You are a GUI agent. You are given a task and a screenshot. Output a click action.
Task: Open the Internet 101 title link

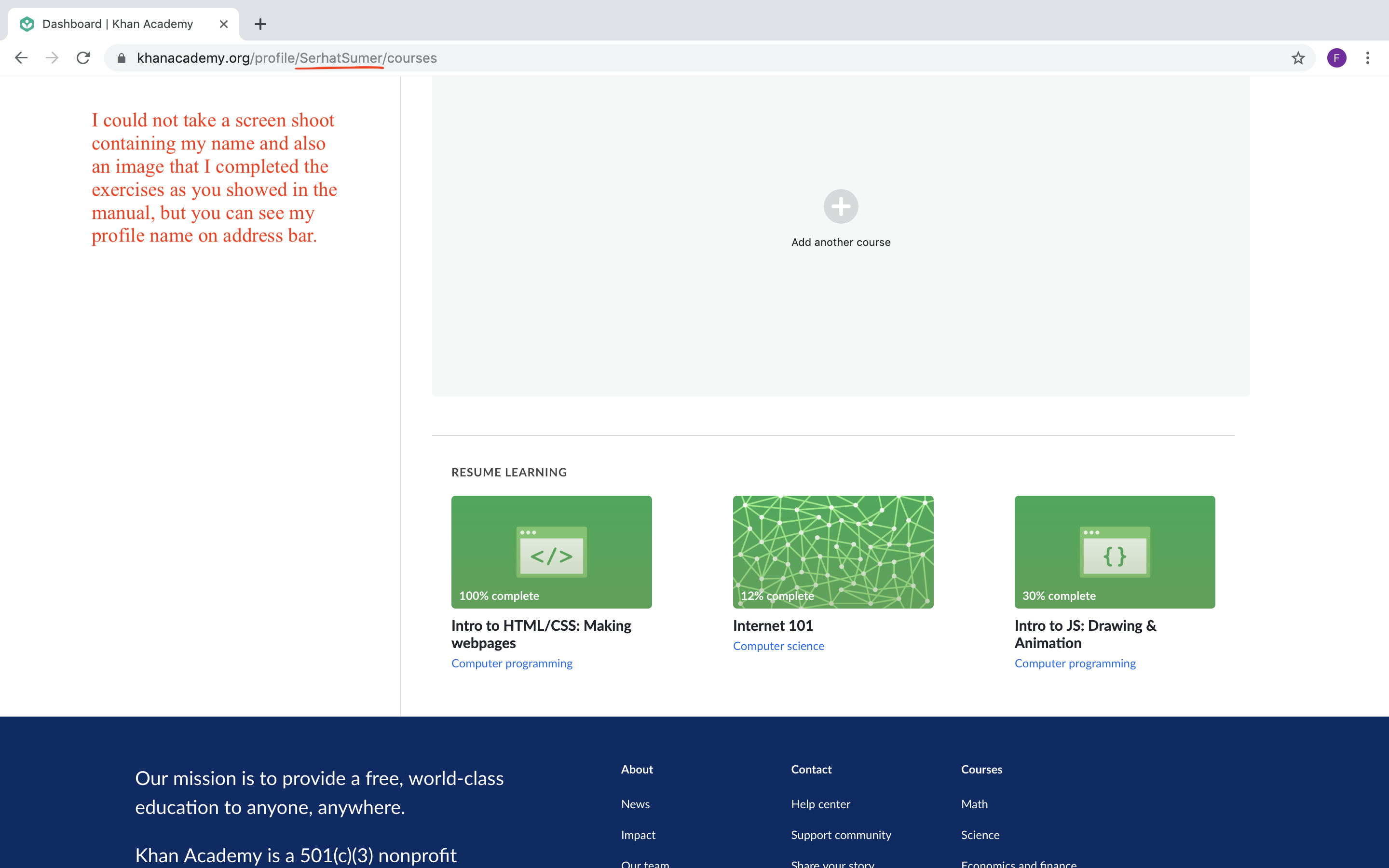pyautogui.click(x=773, y=625)
